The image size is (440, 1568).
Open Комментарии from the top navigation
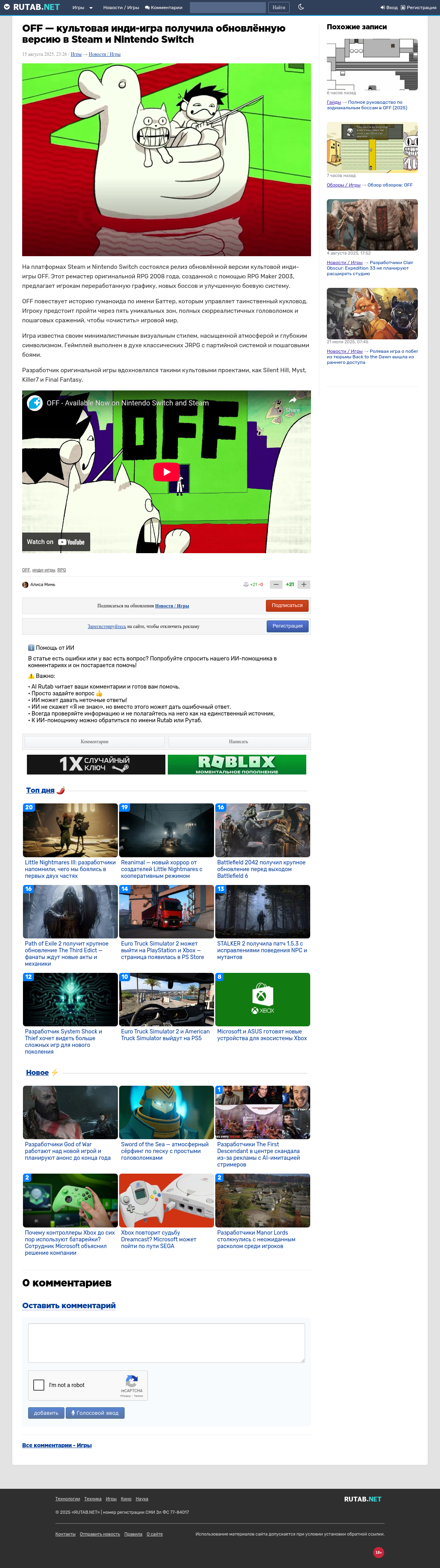164,7
